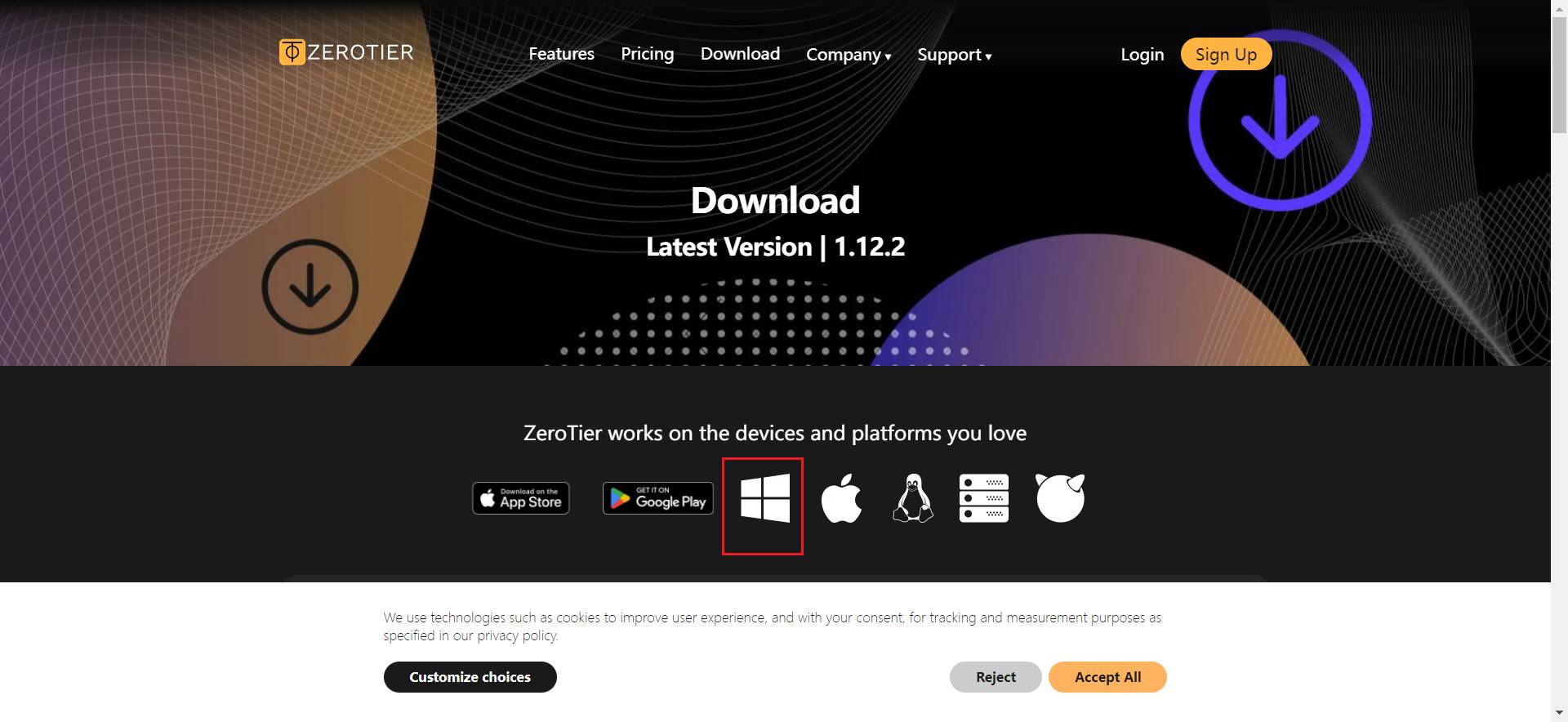Select the FreeBSD platform icon

click(1060, 498)
